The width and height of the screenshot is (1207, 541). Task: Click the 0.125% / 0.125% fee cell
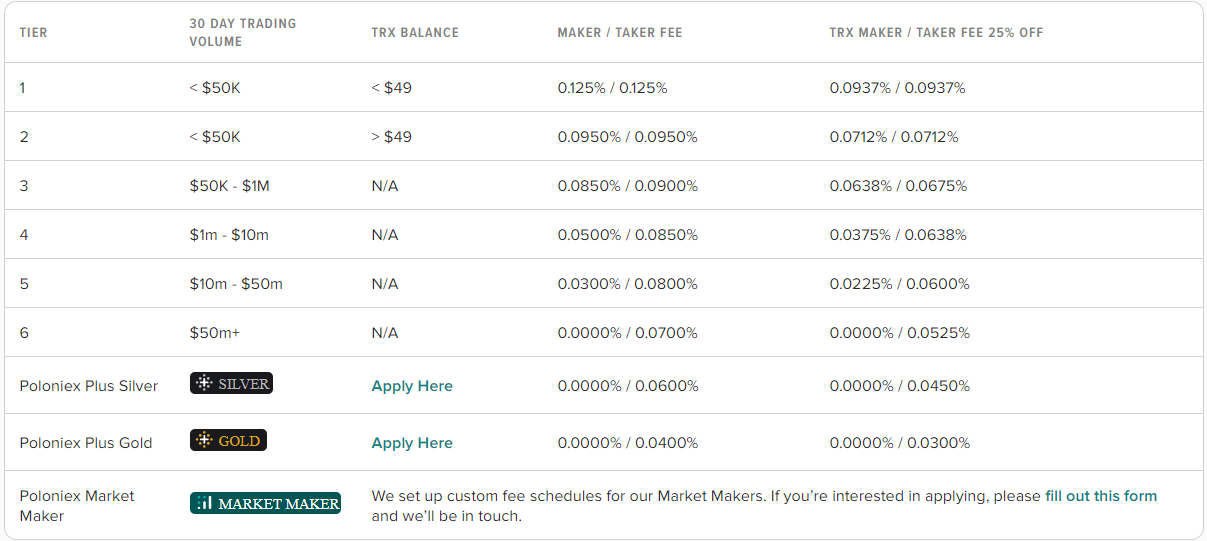(612, 88)
